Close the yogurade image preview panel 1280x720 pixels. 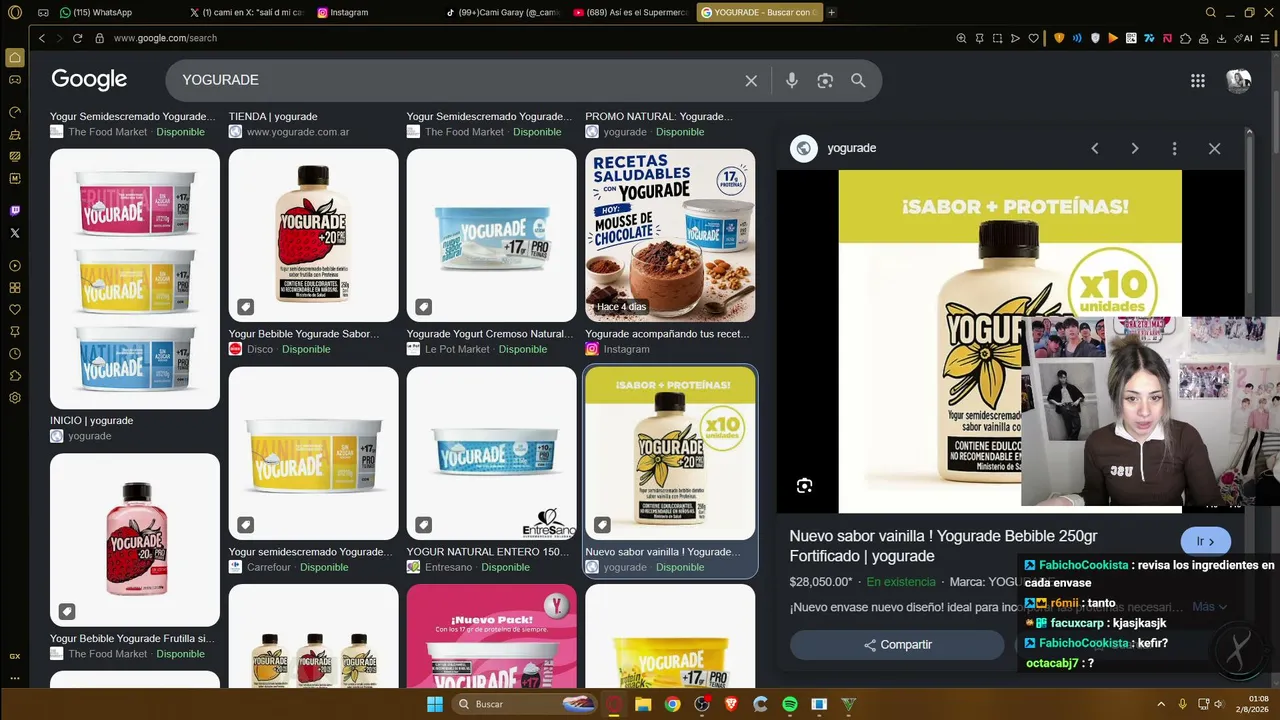coord(1214,149)
